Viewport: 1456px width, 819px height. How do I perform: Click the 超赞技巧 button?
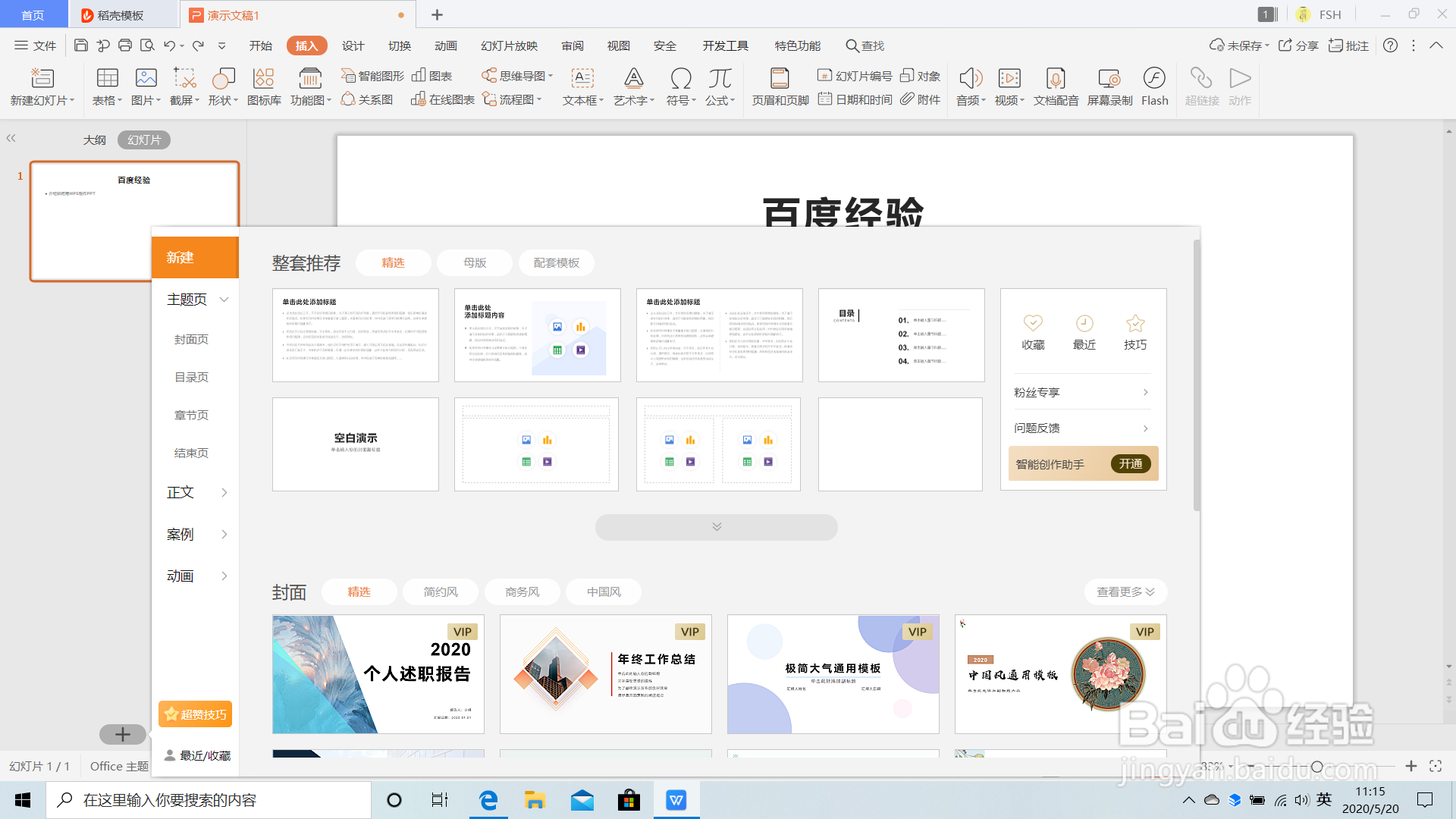[195, 714]
